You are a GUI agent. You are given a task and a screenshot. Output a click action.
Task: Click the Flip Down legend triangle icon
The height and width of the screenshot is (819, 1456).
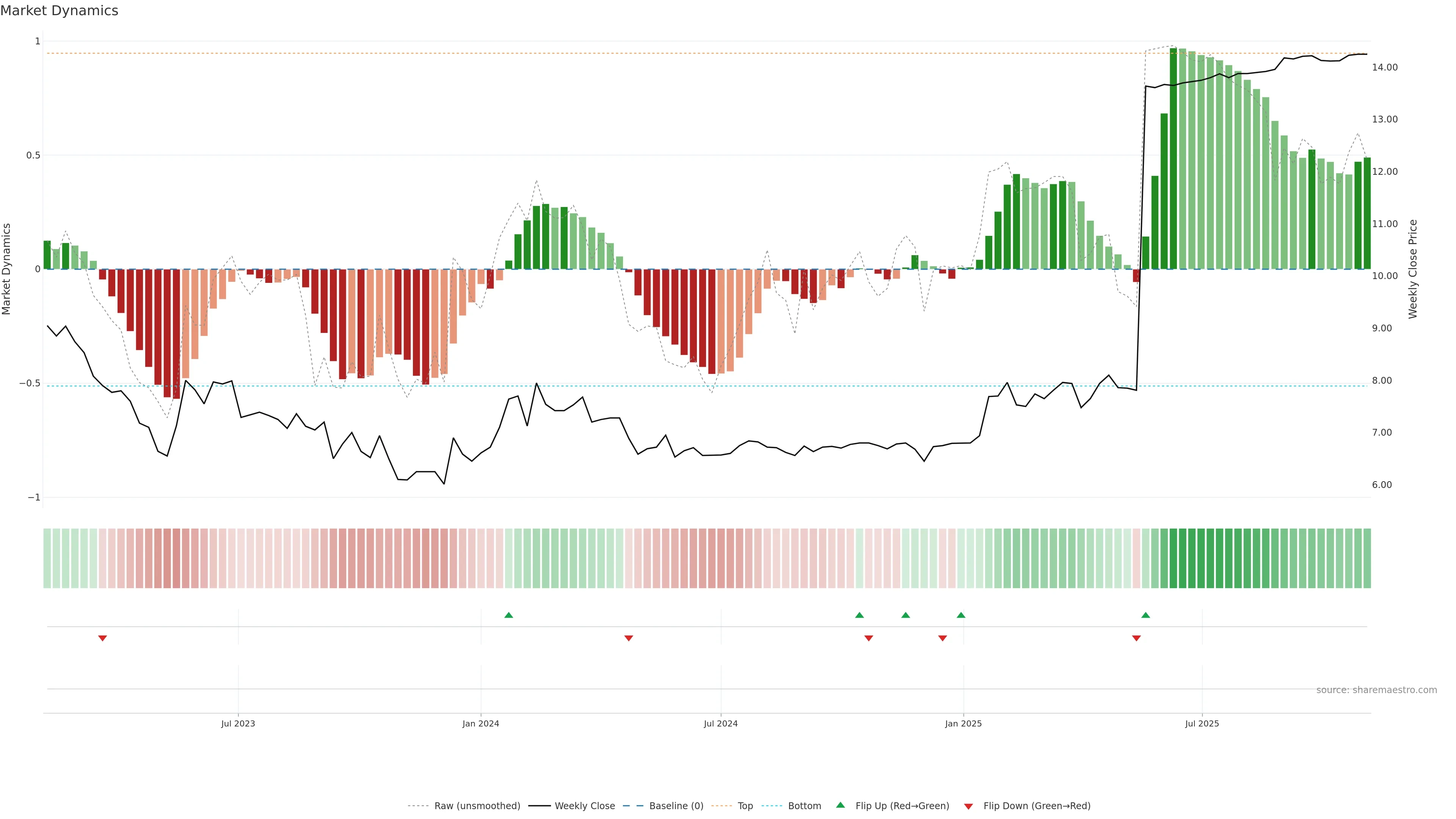pos(968,806)
